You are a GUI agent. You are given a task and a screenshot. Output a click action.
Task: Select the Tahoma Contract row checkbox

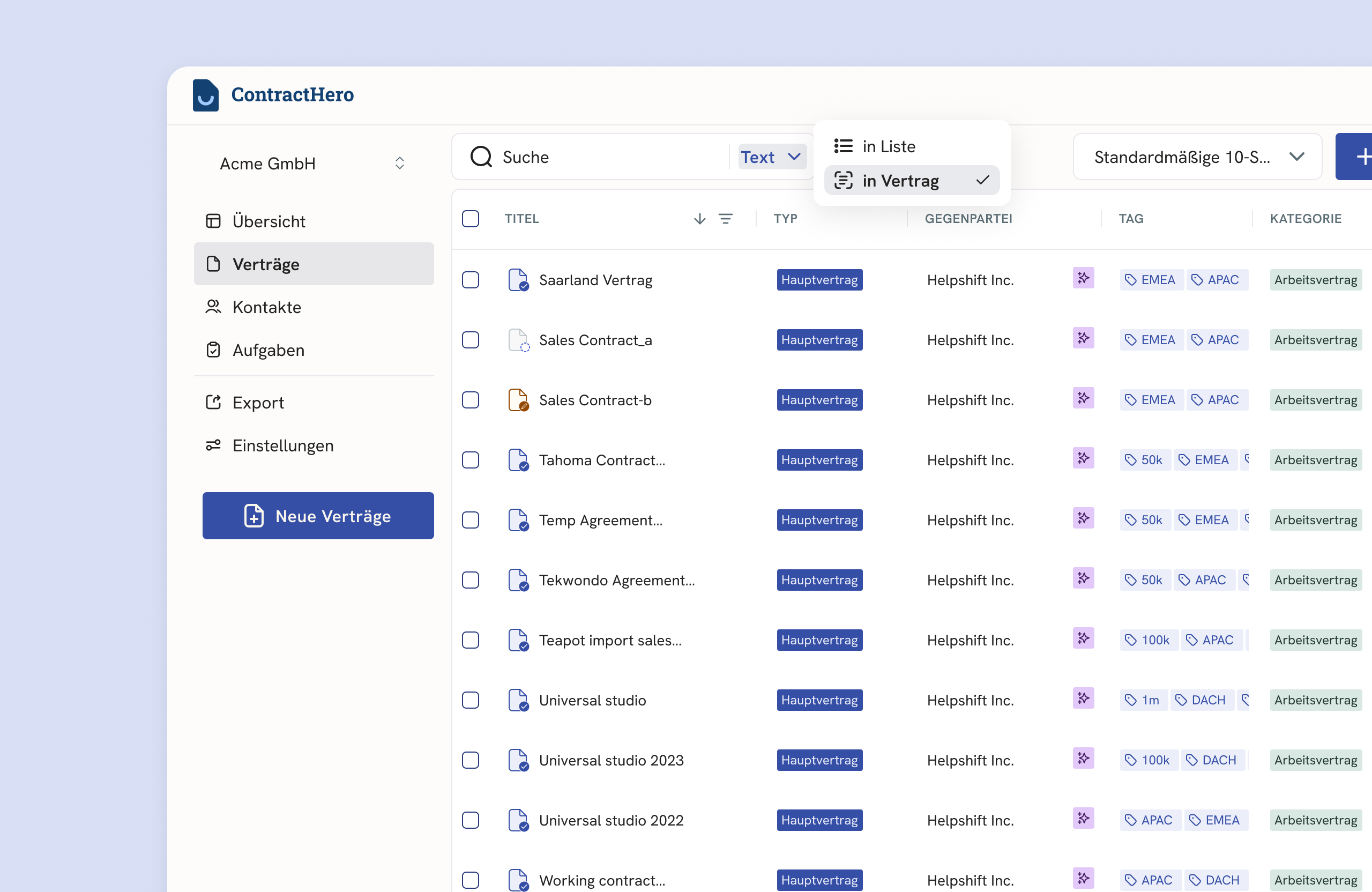pyautogui.click(x=471, y=459)
